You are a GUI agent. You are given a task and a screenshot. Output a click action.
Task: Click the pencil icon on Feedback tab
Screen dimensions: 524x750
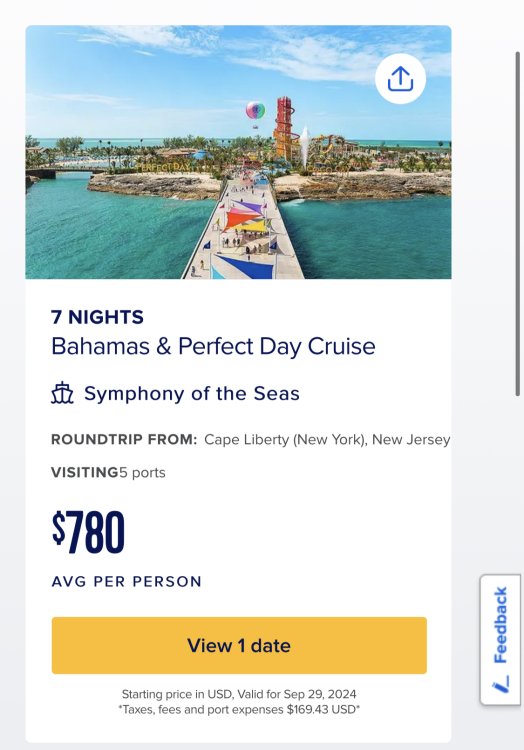point(501,684)
